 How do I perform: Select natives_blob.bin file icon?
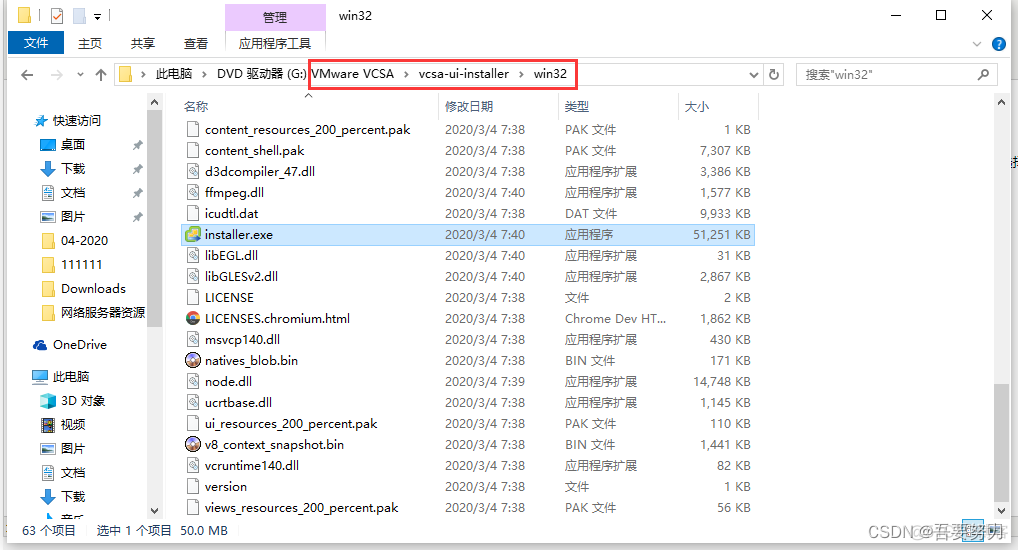click(193, 360)
